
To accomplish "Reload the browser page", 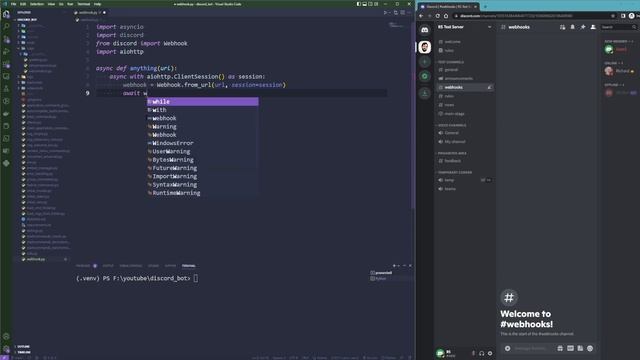I will [438, 16].
